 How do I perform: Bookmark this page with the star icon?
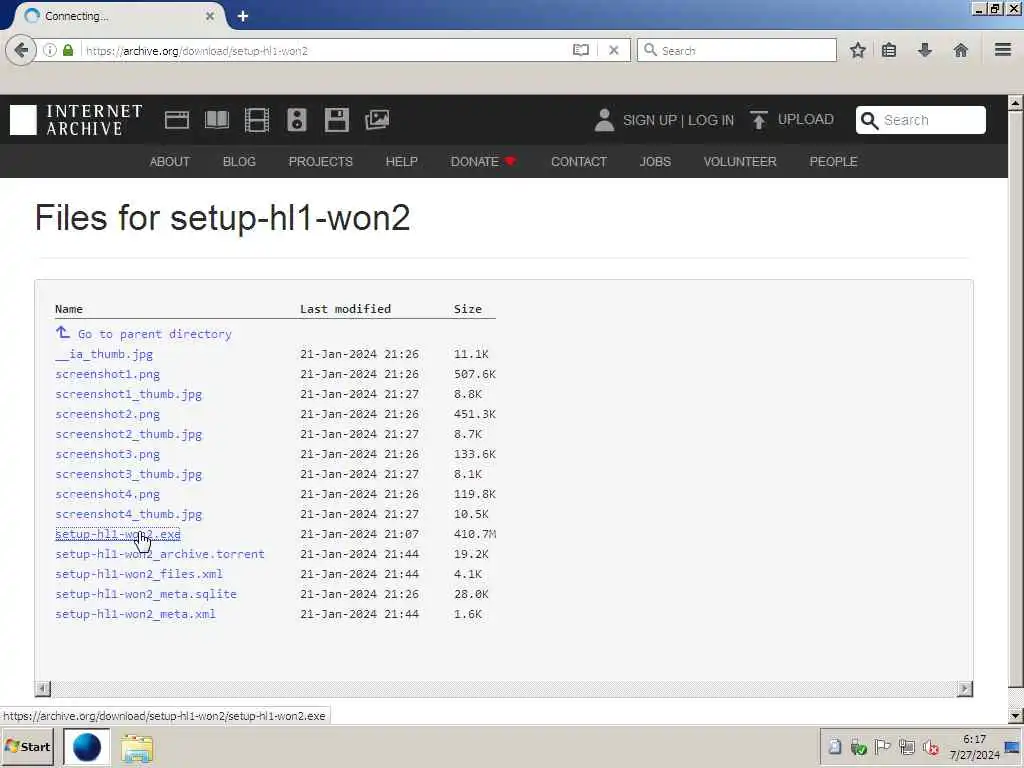coord(857,50)
